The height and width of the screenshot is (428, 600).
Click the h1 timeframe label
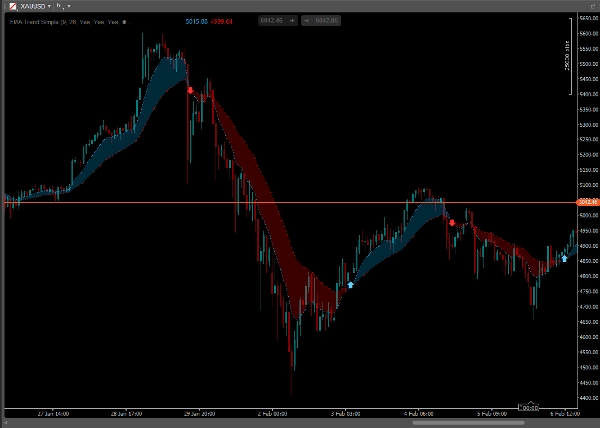(x=60, y=6)
